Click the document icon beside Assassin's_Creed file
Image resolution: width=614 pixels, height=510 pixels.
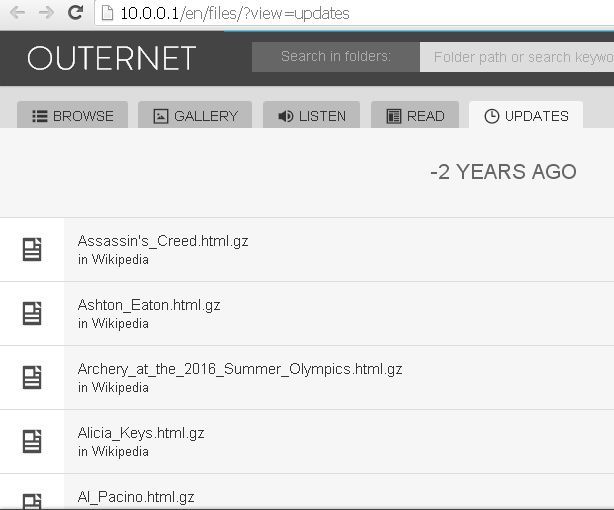(x=32, y=249)
